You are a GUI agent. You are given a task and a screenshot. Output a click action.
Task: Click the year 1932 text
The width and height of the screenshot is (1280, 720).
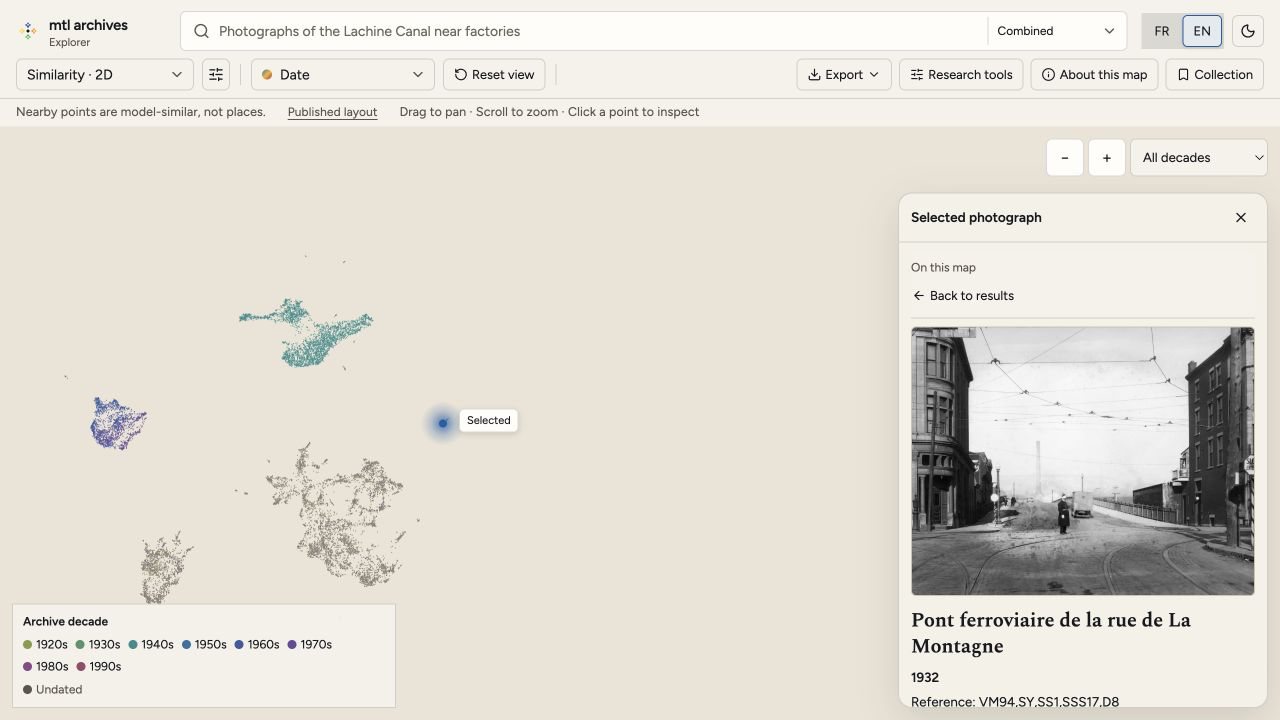925,678
